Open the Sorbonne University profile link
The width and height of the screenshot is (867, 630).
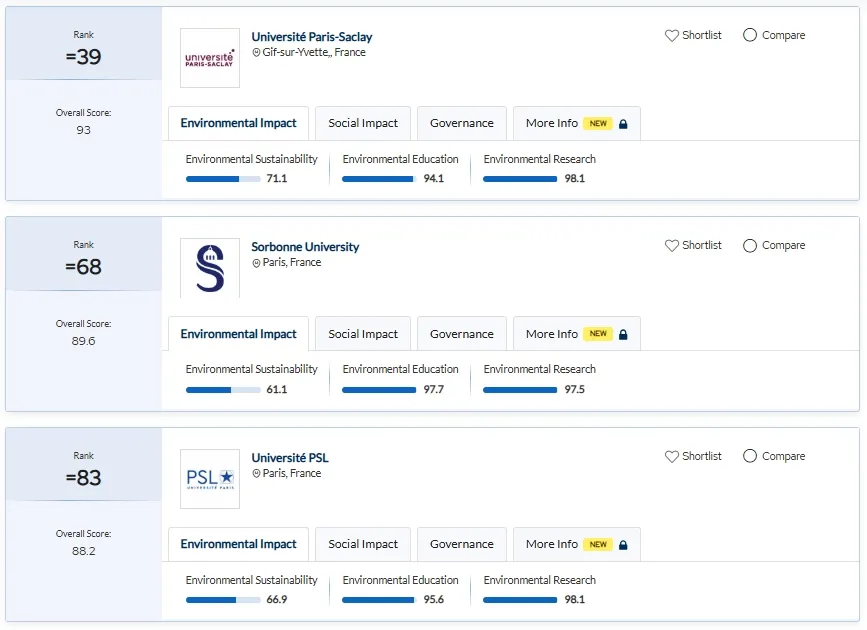click(305, 247)
